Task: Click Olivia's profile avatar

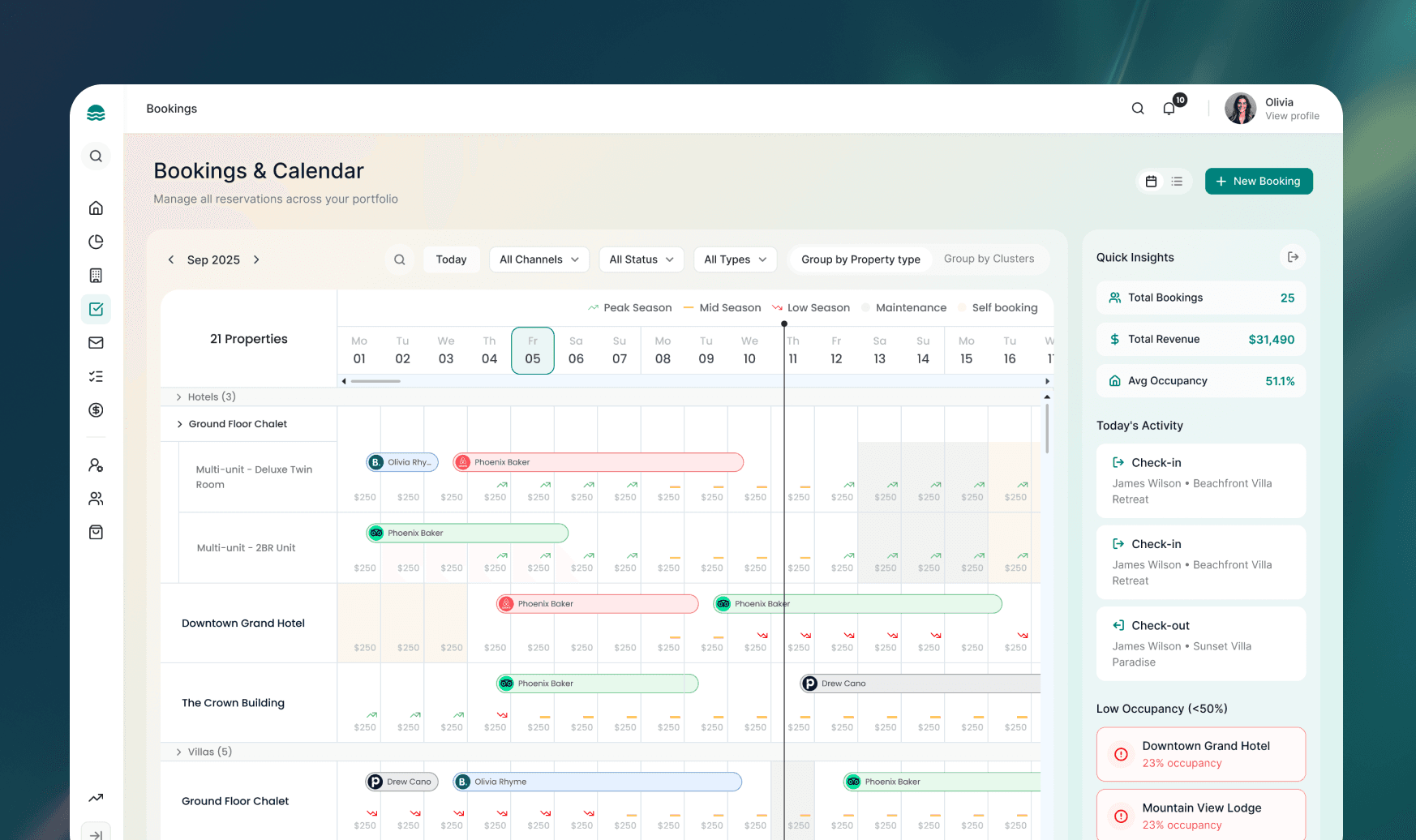Action: click(1240, 109)
